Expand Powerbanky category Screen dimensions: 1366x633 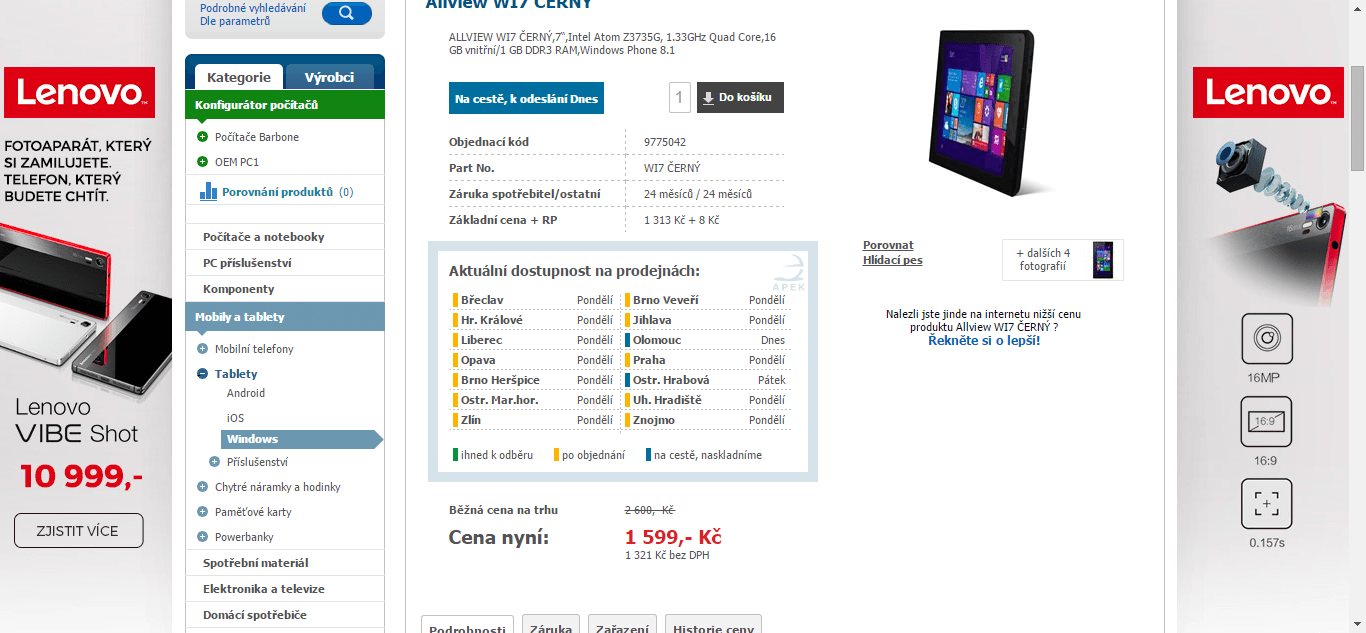click(x=203, y=537)
